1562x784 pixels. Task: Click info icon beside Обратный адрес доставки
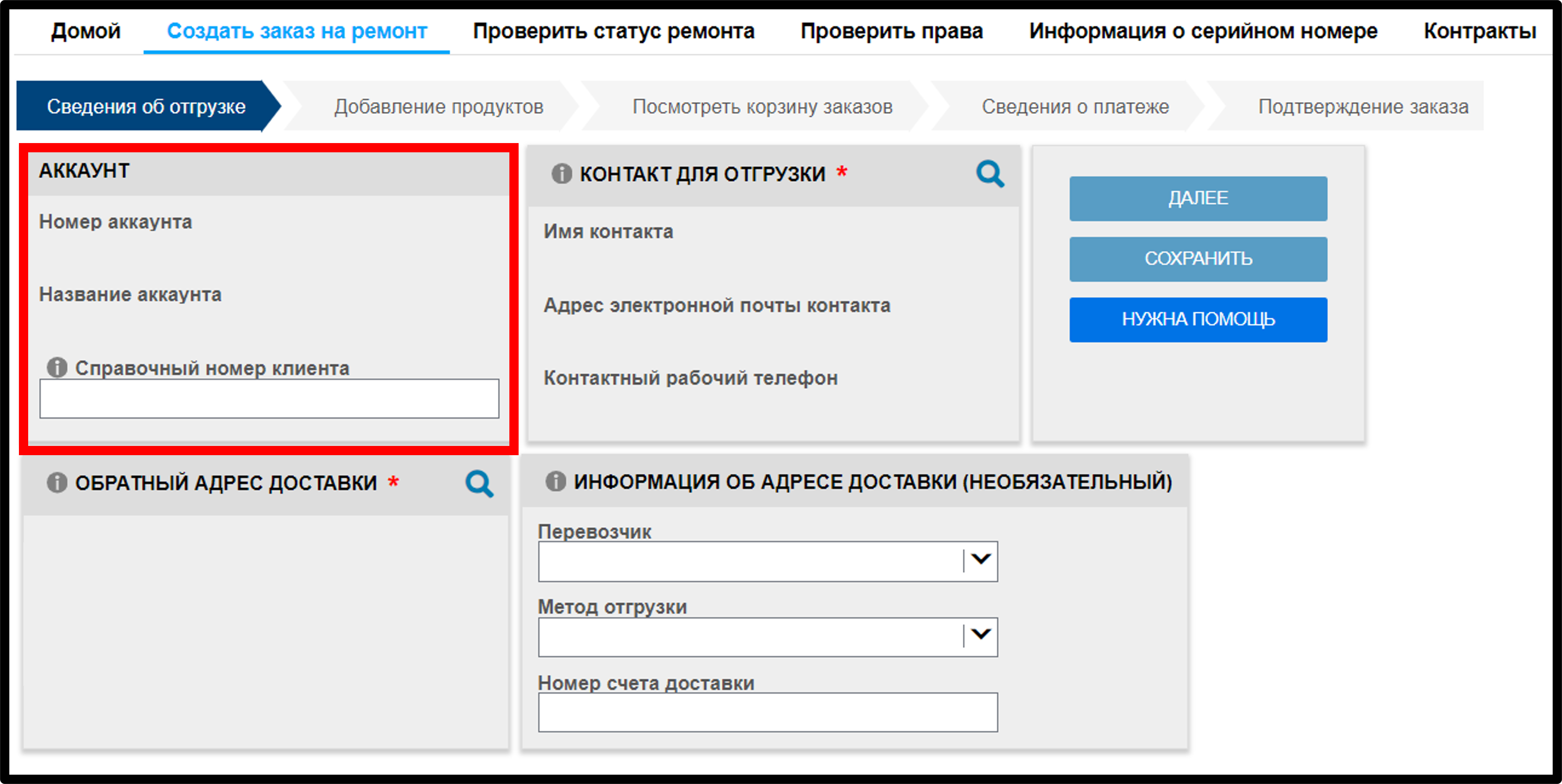coord(57,482)
